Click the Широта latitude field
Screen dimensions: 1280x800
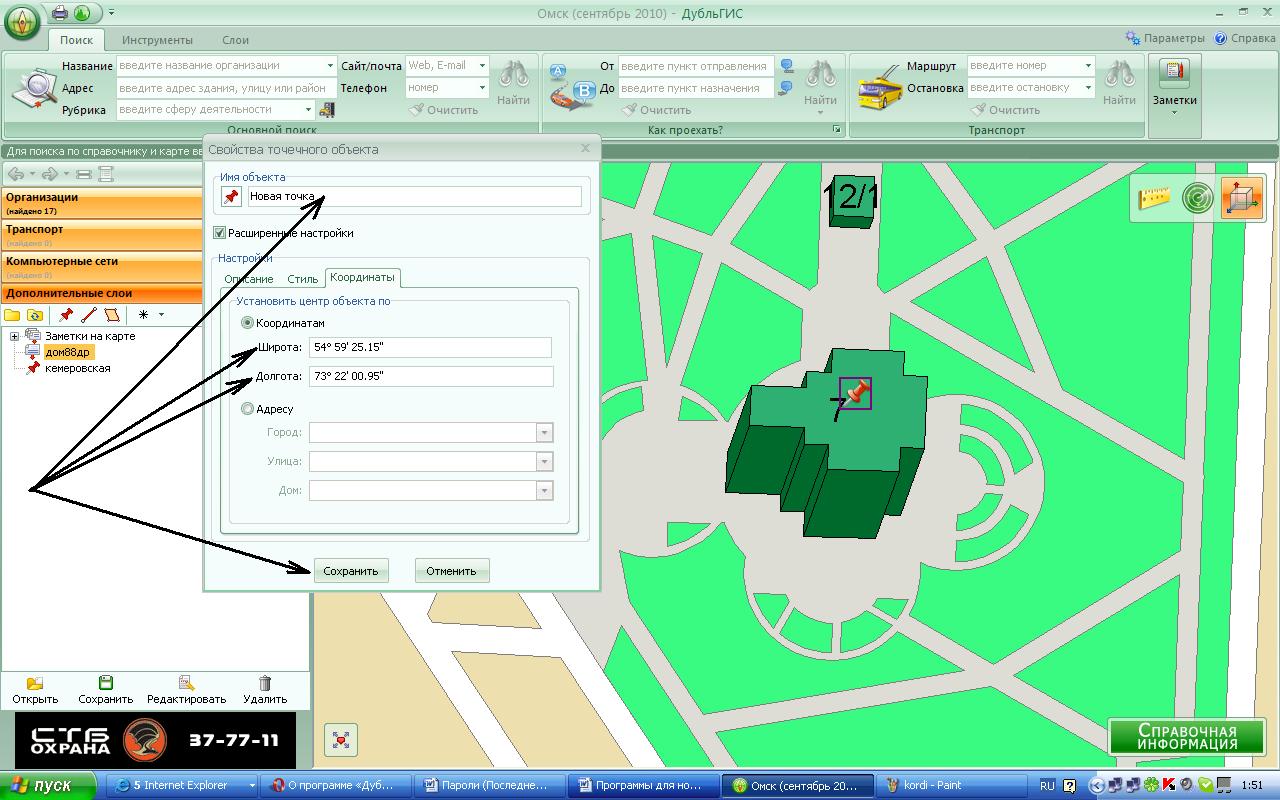430,347
